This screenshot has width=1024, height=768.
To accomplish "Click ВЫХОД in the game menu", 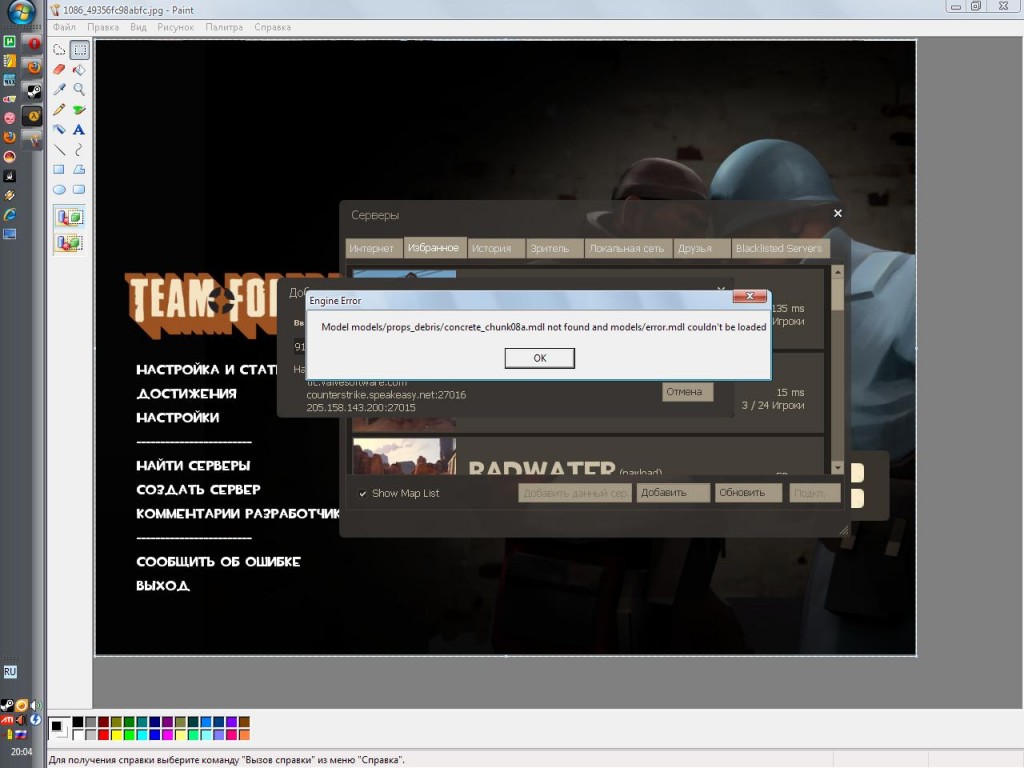I will (163, 586).
